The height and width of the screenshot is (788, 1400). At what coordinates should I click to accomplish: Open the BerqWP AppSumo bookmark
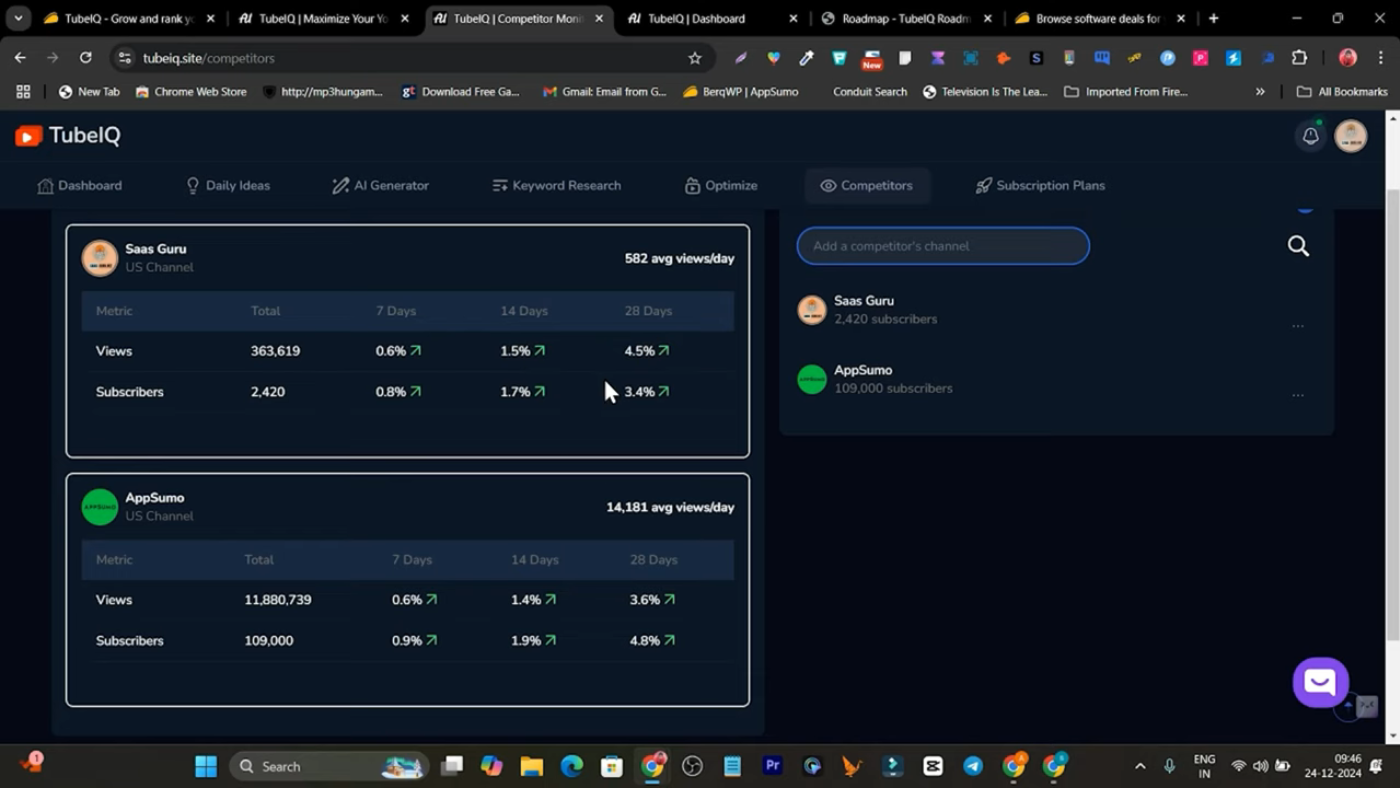[x=740, y=91]
